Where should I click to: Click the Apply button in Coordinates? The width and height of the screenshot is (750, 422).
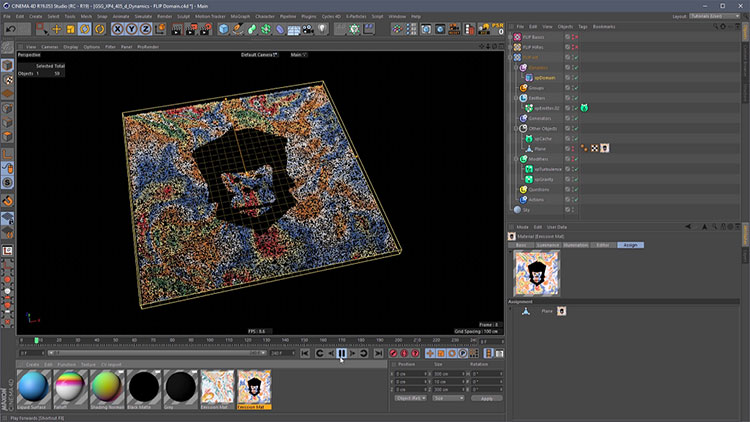(x=486, y=398)
